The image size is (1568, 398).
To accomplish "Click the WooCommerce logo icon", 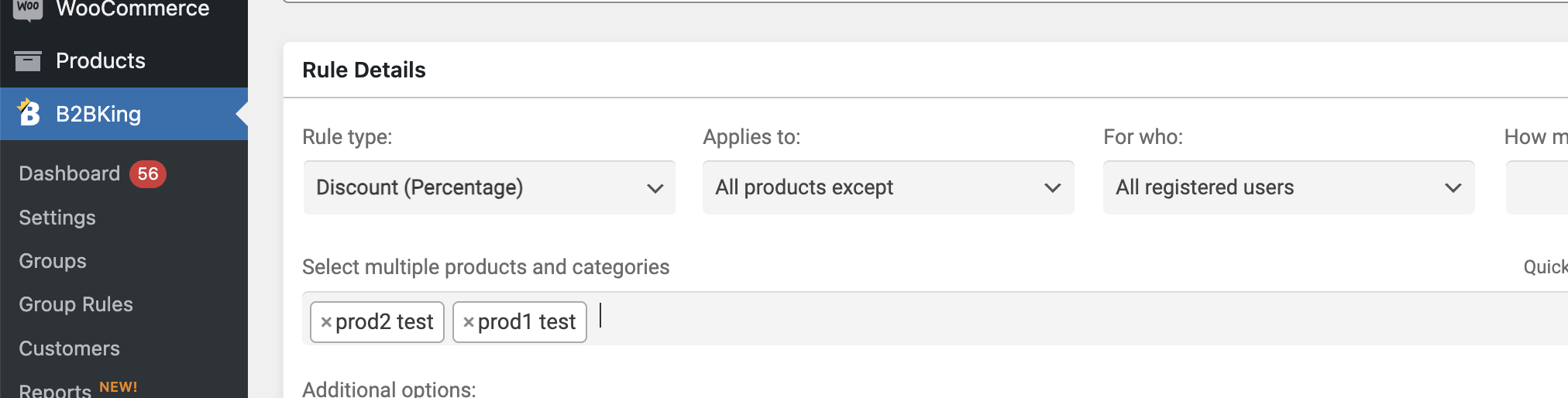I will pos(28,8).
